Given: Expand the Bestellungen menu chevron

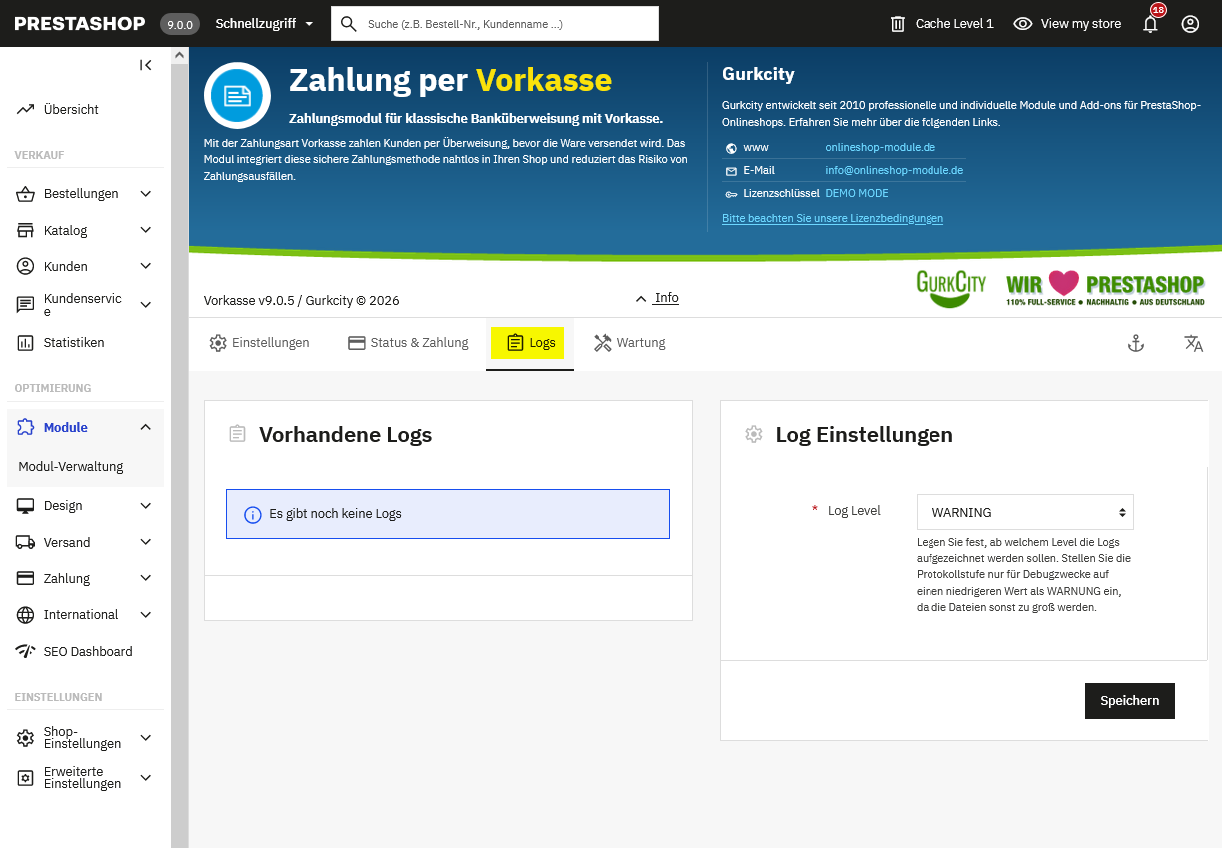Looking at the screenshot, I should (x=146, y=194).
